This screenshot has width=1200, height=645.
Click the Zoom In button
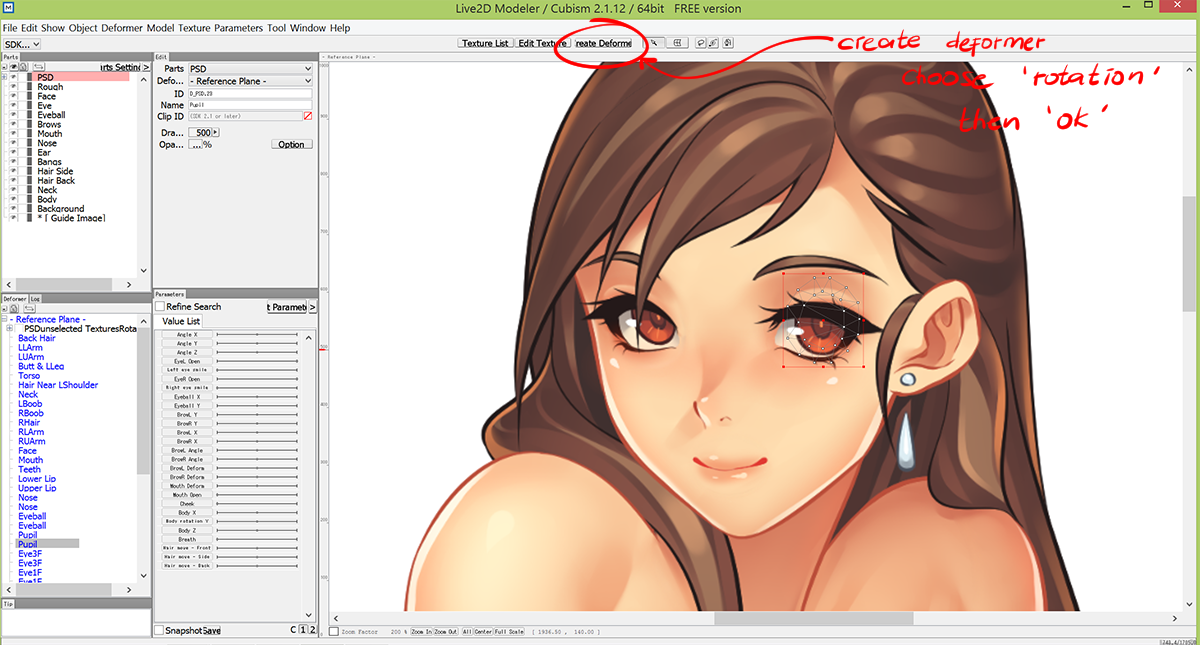421,632
